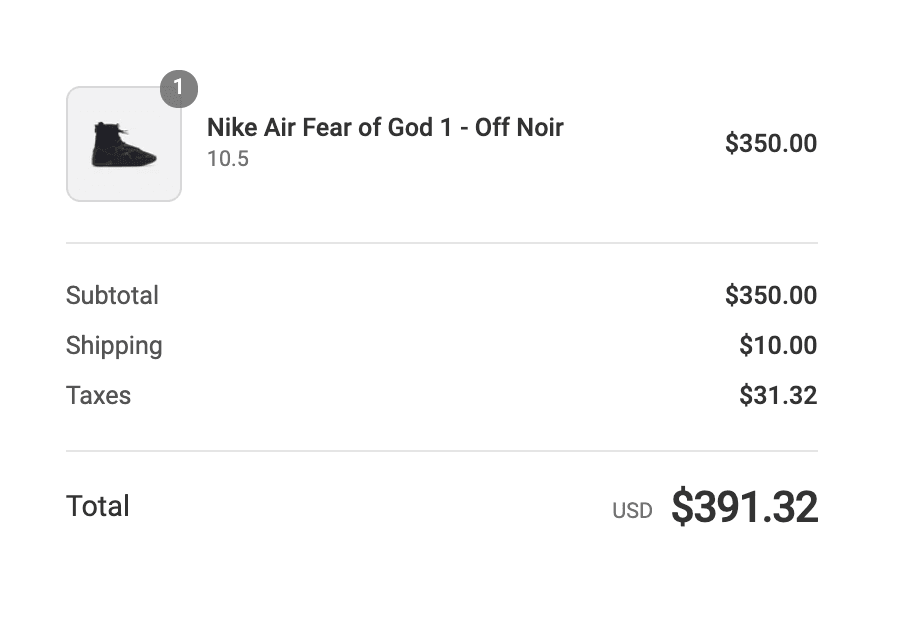Image resolution: width=918 pixels, height=636 pixels.
Task: Click the $10.00 shipping cost
Action: [x=778, y=345]
